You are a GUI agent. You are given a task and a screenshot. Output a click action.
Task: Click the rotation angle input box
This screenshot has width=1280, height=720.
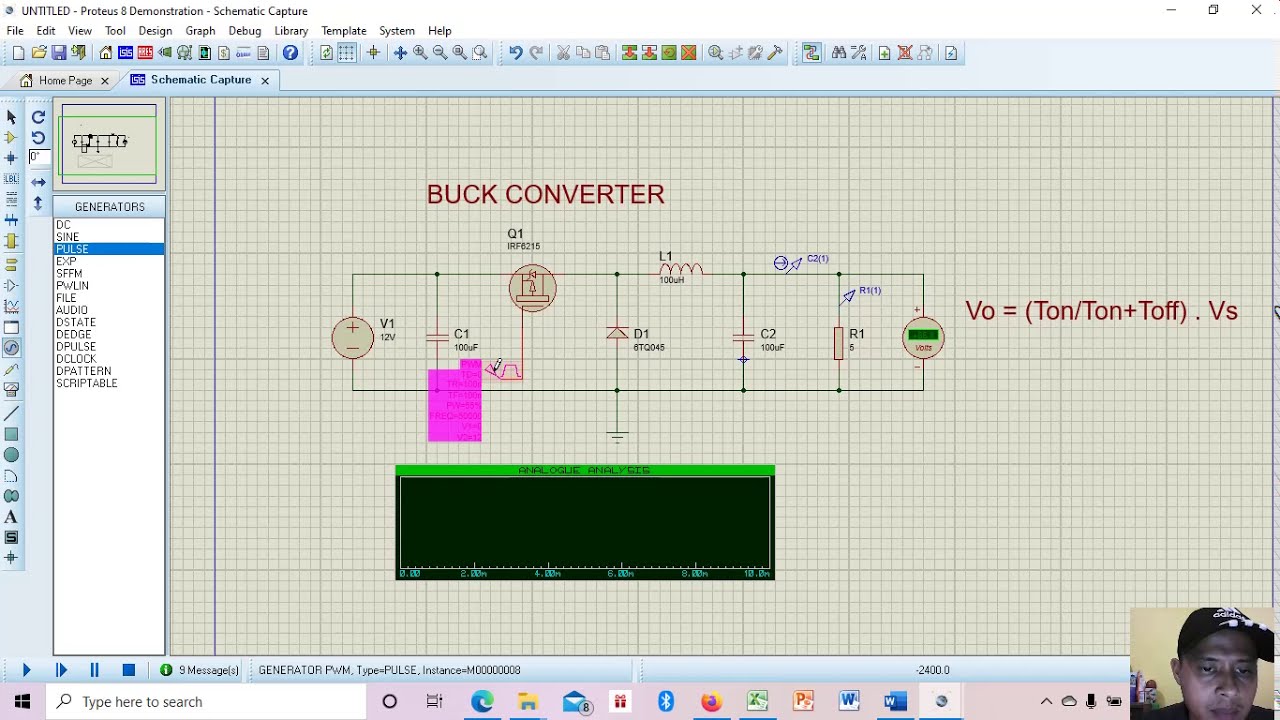[38, 157]
